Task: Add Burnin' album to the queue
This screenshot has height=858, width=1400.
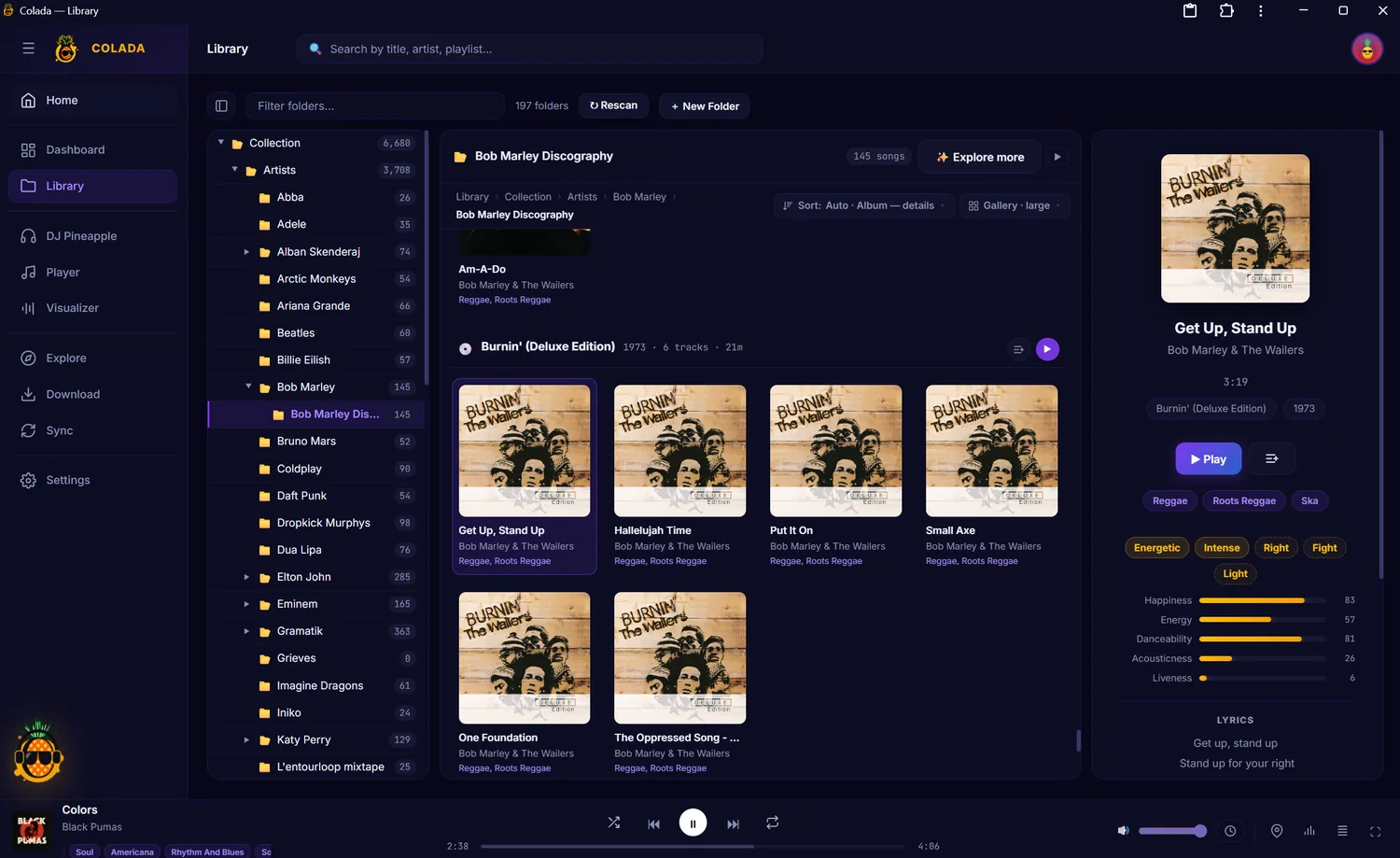Action: point(1018,349)
